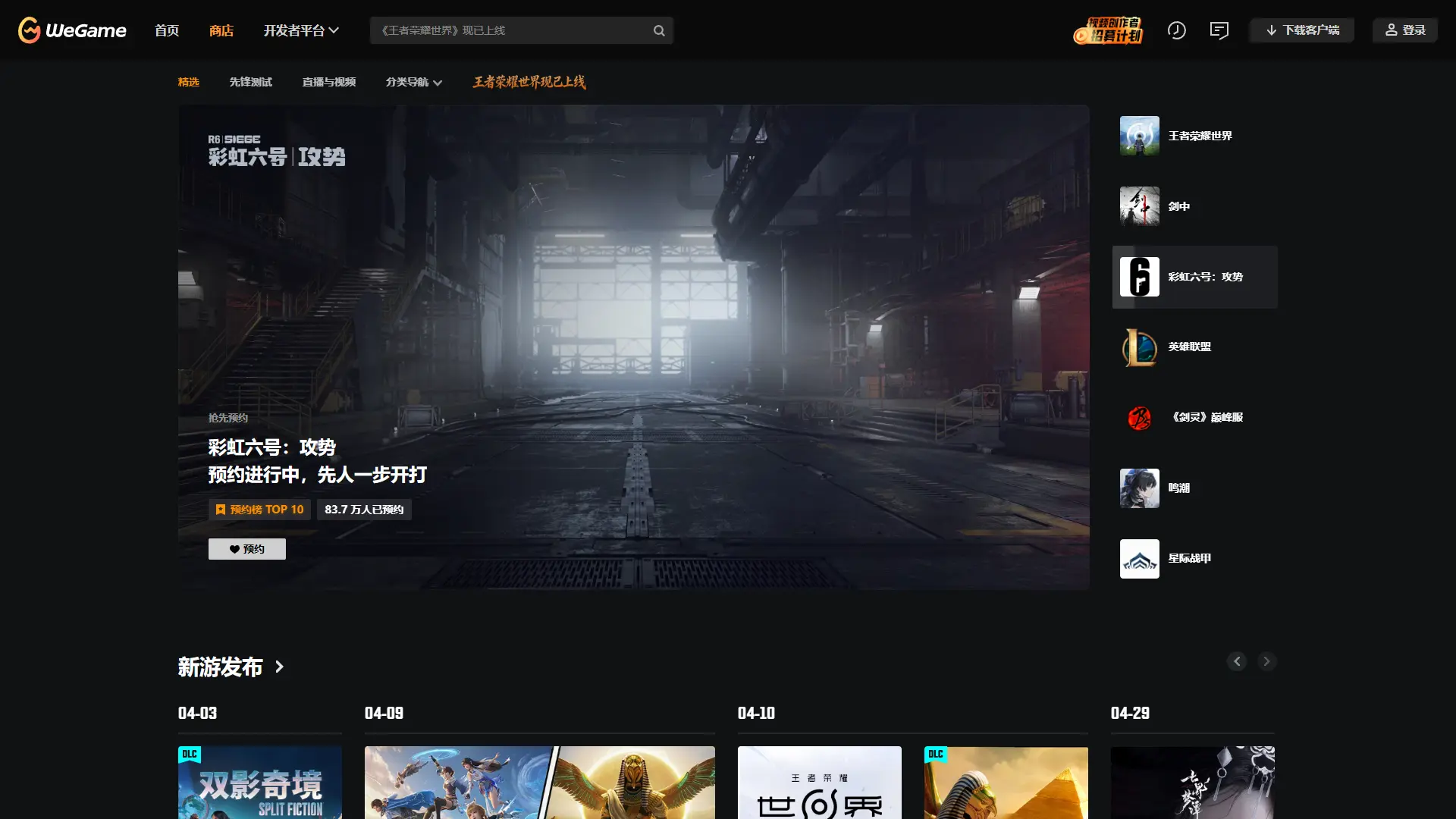Select the 王者荣耀世界 game icon
This screenshot has height=819, width=1456.
point(1139,136)
